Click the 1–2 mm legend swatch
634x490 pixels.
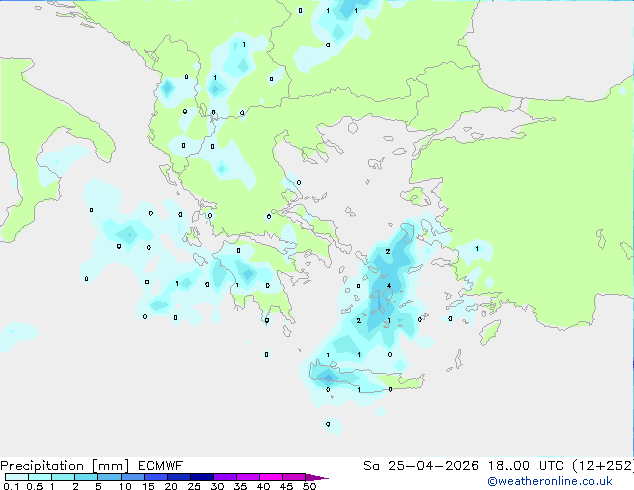(x=63, y=477)
